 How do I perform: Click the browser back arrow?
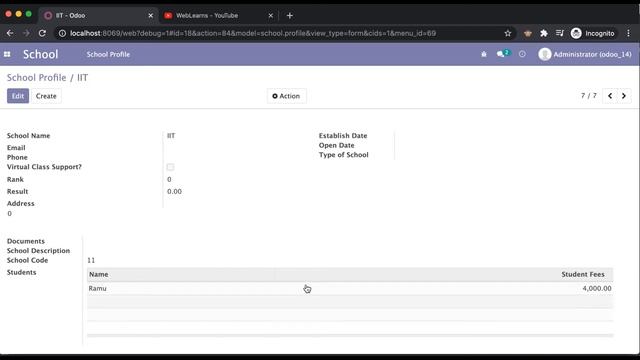click(10, 33)
